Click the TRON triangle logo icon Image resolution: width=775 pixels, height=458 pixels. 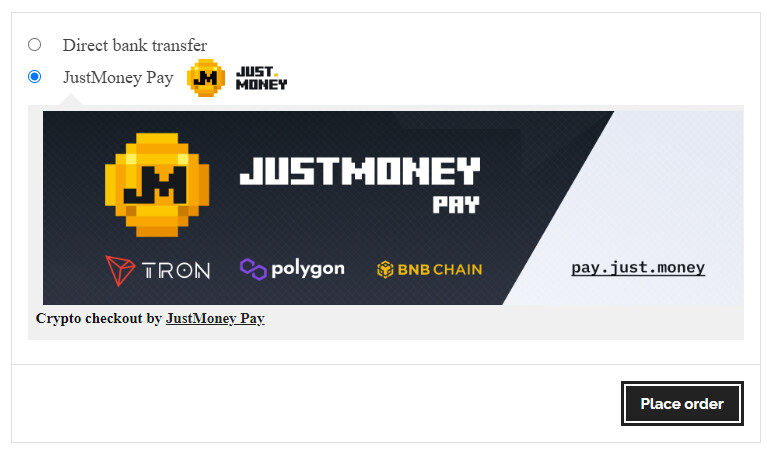pos(120,271)
